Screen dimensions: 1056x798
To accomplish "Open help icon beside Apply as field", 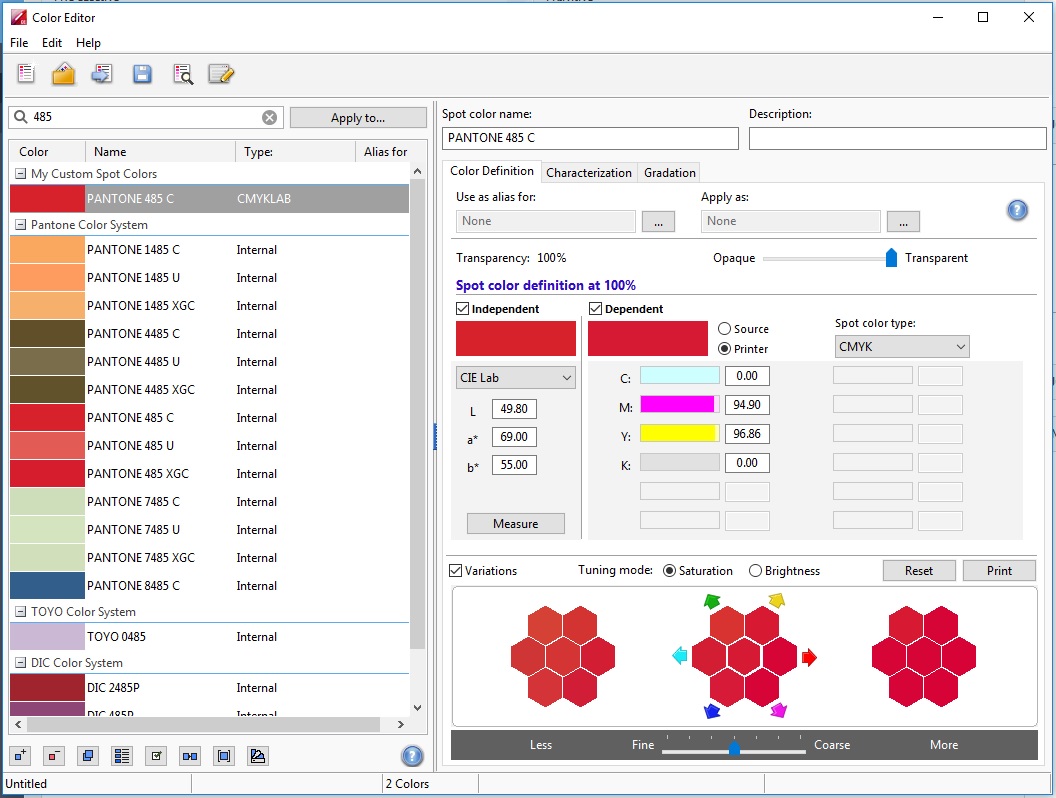I will pyautogui.click(x=1017, y=210).
